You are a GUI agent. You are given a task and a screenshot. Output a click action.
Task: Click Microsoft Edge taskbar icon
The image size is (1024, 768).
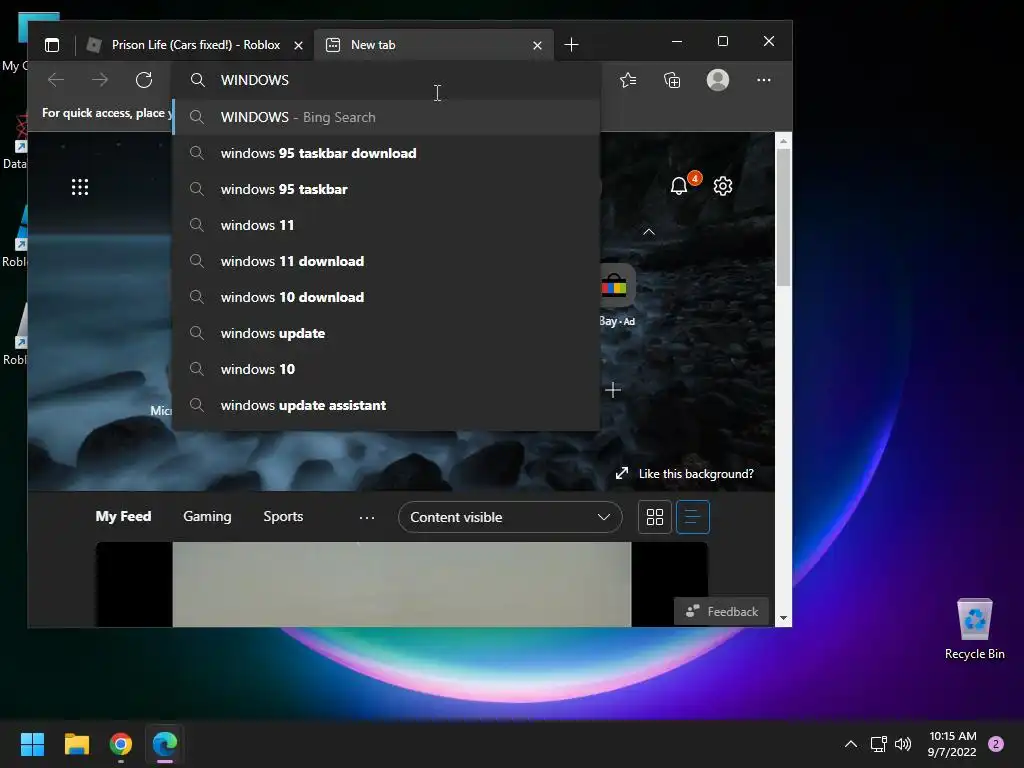[165, 744]
